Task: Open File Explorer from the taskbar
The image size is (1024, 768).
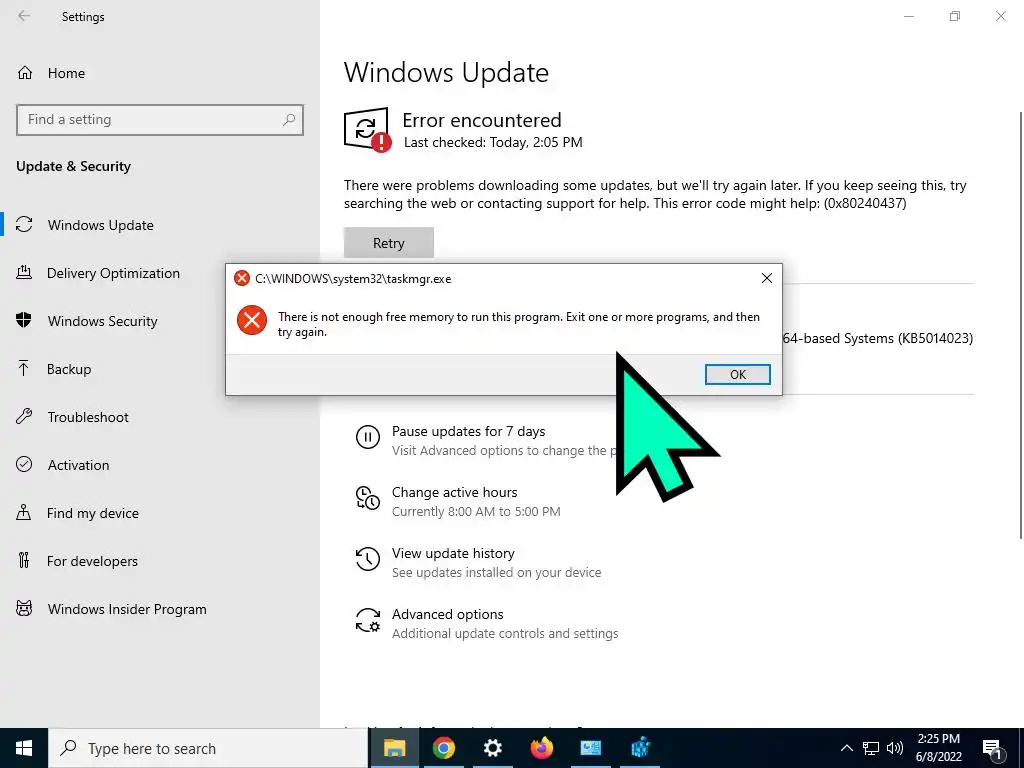Action: click(394, 748)
